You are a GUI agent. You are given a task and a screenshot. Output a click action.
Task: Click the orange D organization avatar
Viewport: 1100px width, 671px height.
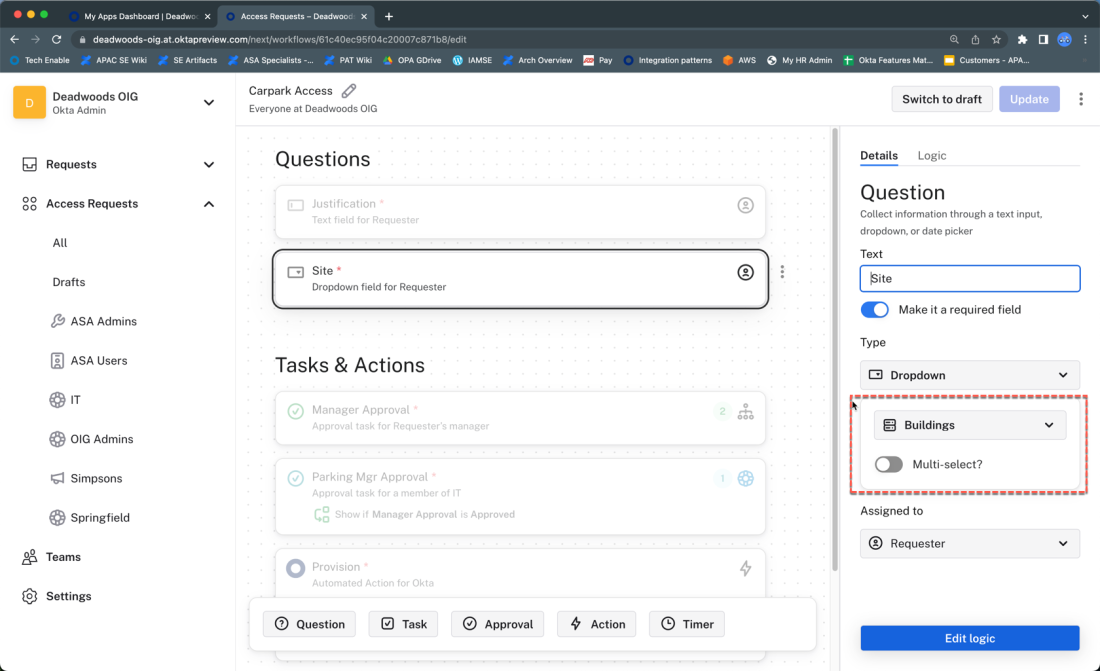coord(29,102)
